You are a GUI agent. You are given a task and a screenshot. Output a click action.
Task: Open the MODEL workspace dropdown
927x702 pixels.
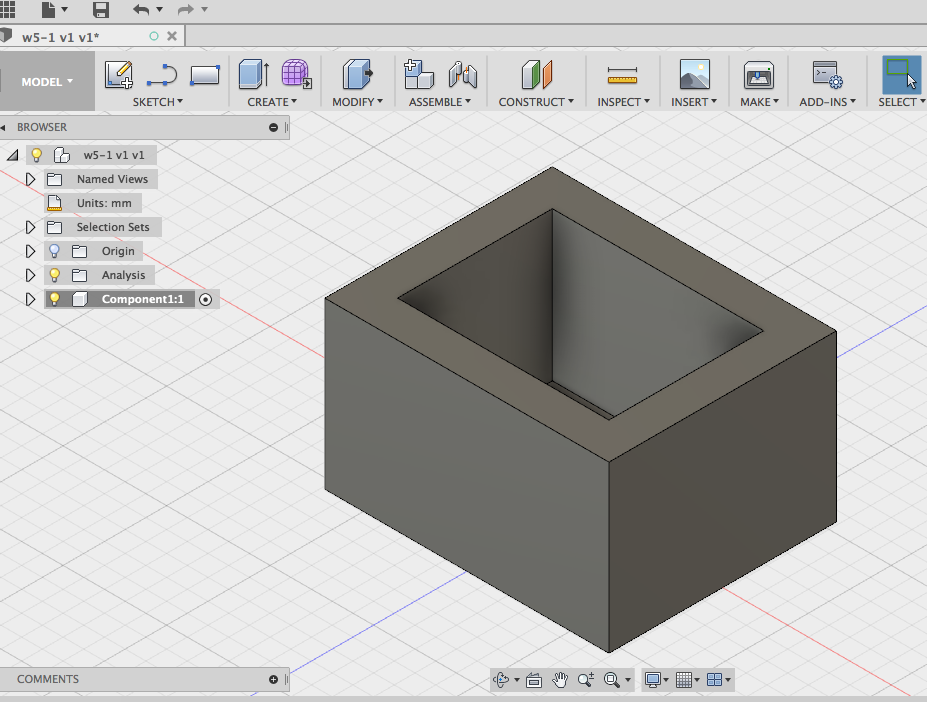pos(47,82)
